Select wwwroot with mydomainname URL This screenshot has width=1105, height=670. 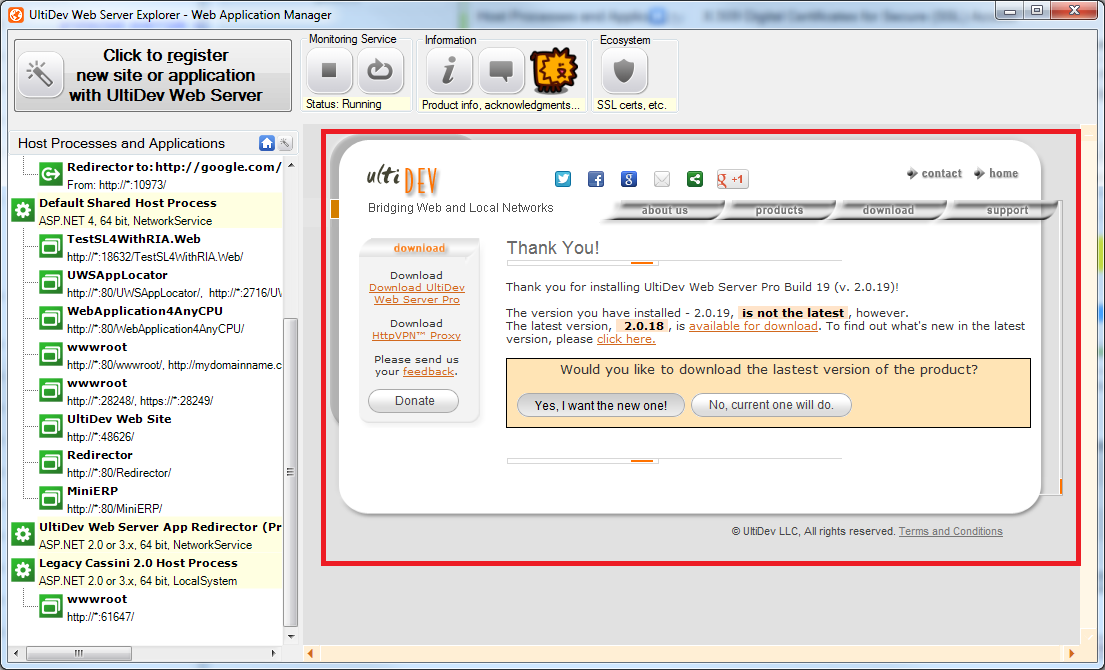pyautogui.click(x=161, y=356)
